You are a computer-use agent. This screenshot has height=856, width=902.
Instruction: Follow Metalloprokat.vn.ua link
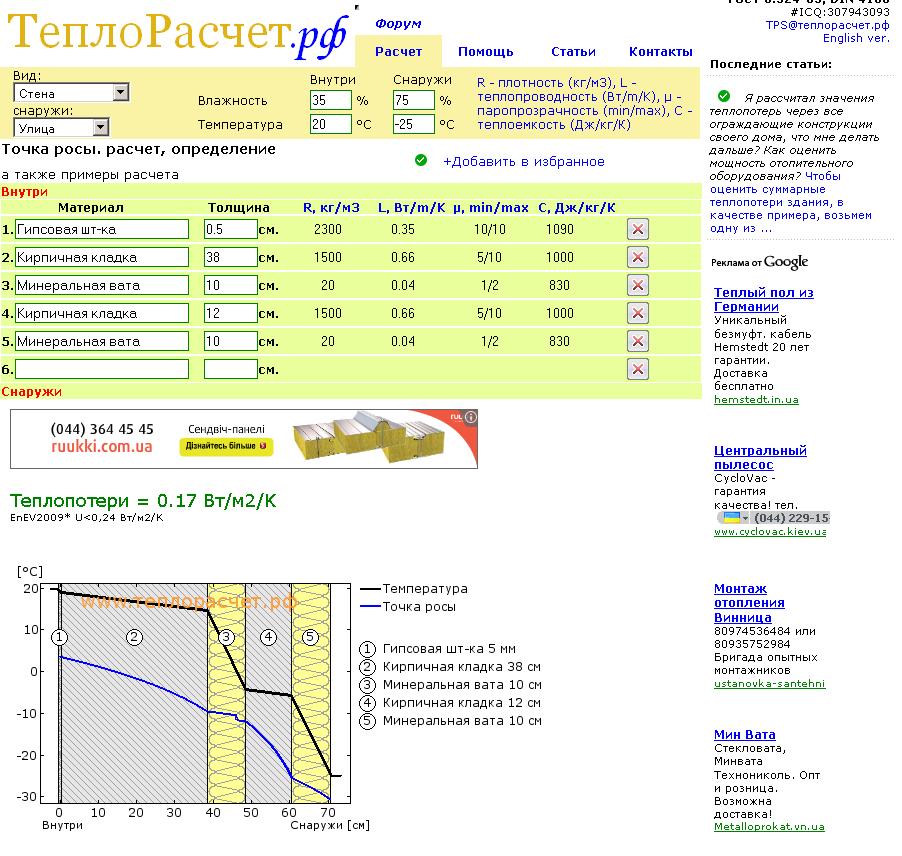[769, 827]
